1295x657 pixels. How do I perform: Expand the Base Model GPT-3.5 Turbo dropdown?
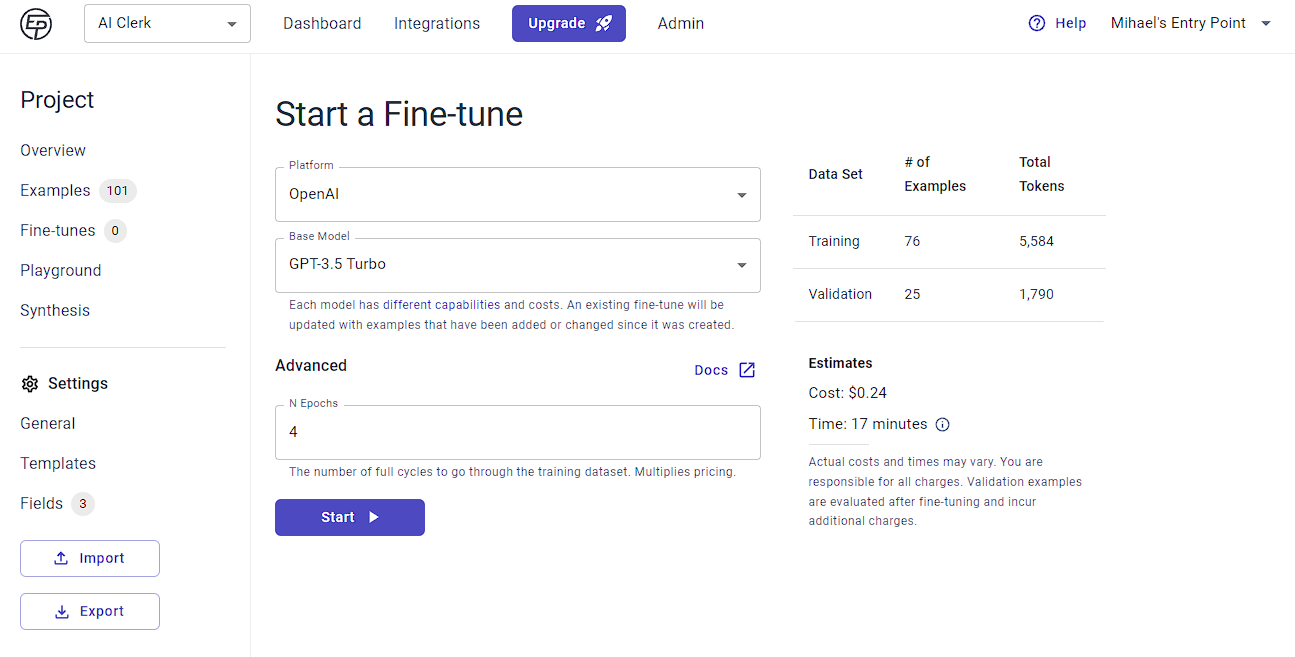click(517, 265)
